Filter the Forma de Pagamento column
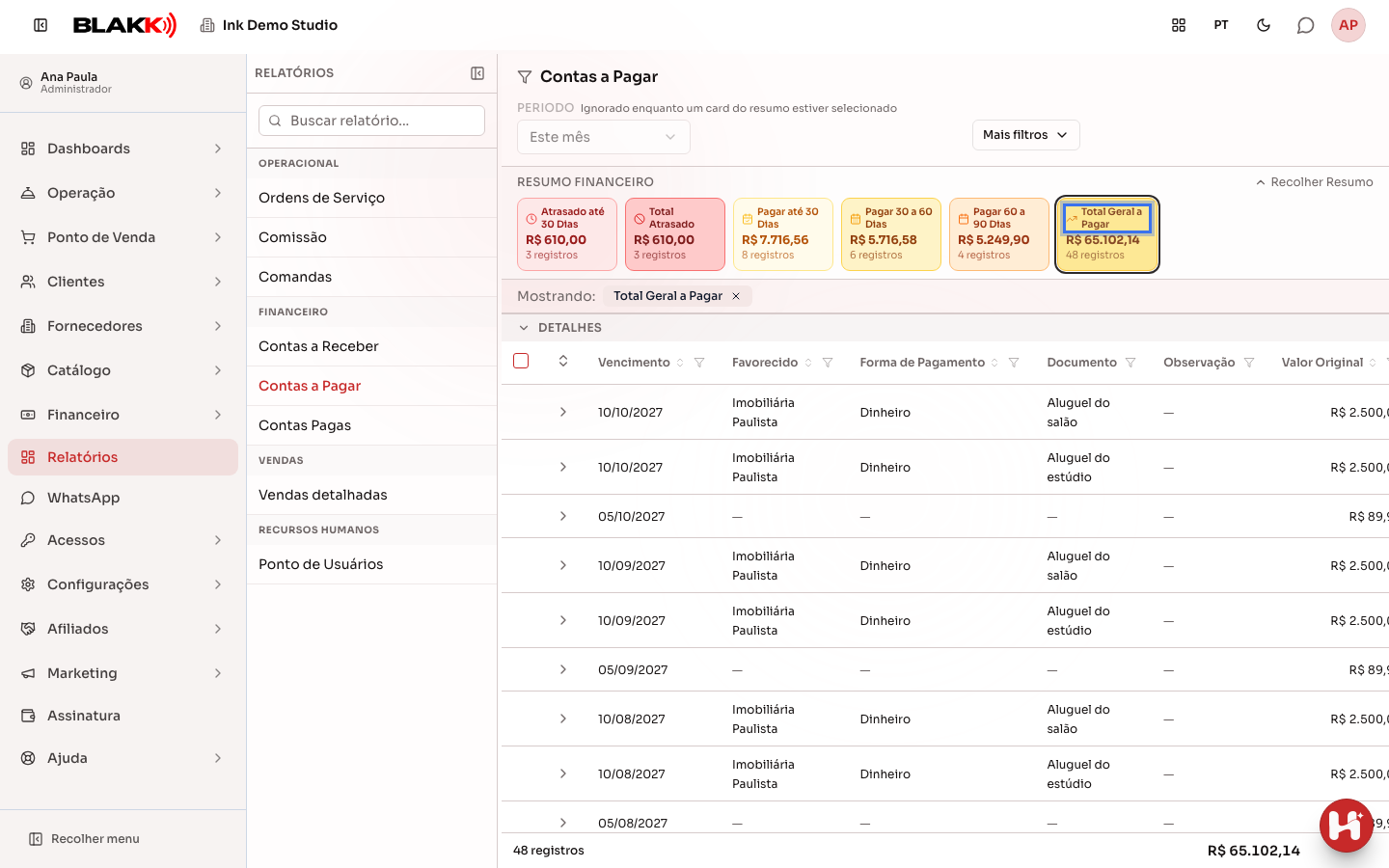Screen dimensions: 1389x868 1014,363
